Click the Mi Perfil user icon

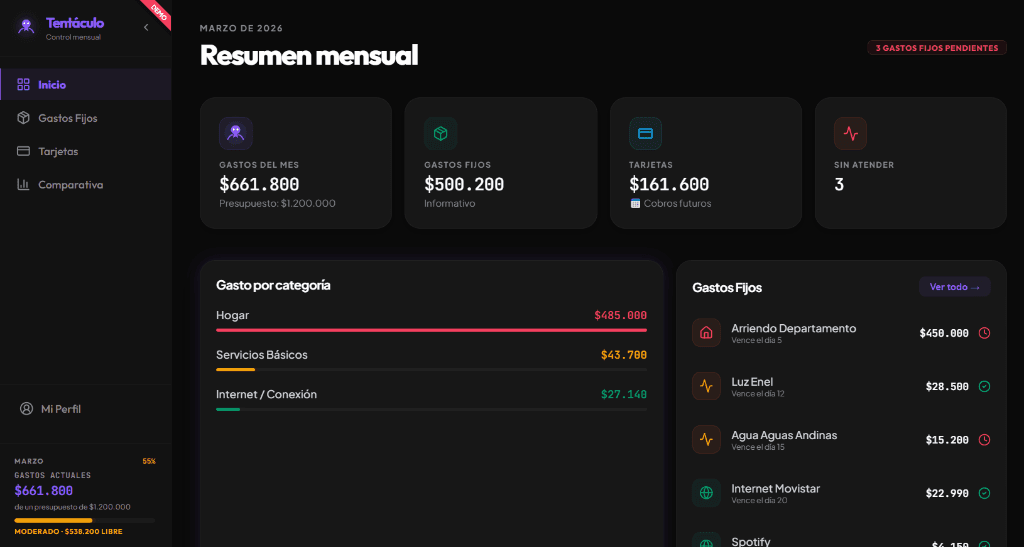coord(26,409)
